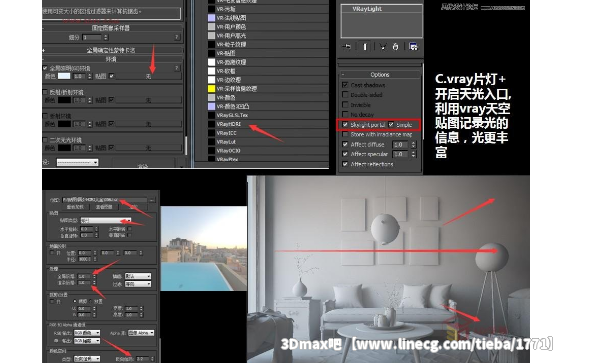The width and height of the screenshot is (593, 363).
Task: Click the make unique icon in modifier panel
Action: coord(383,47)
